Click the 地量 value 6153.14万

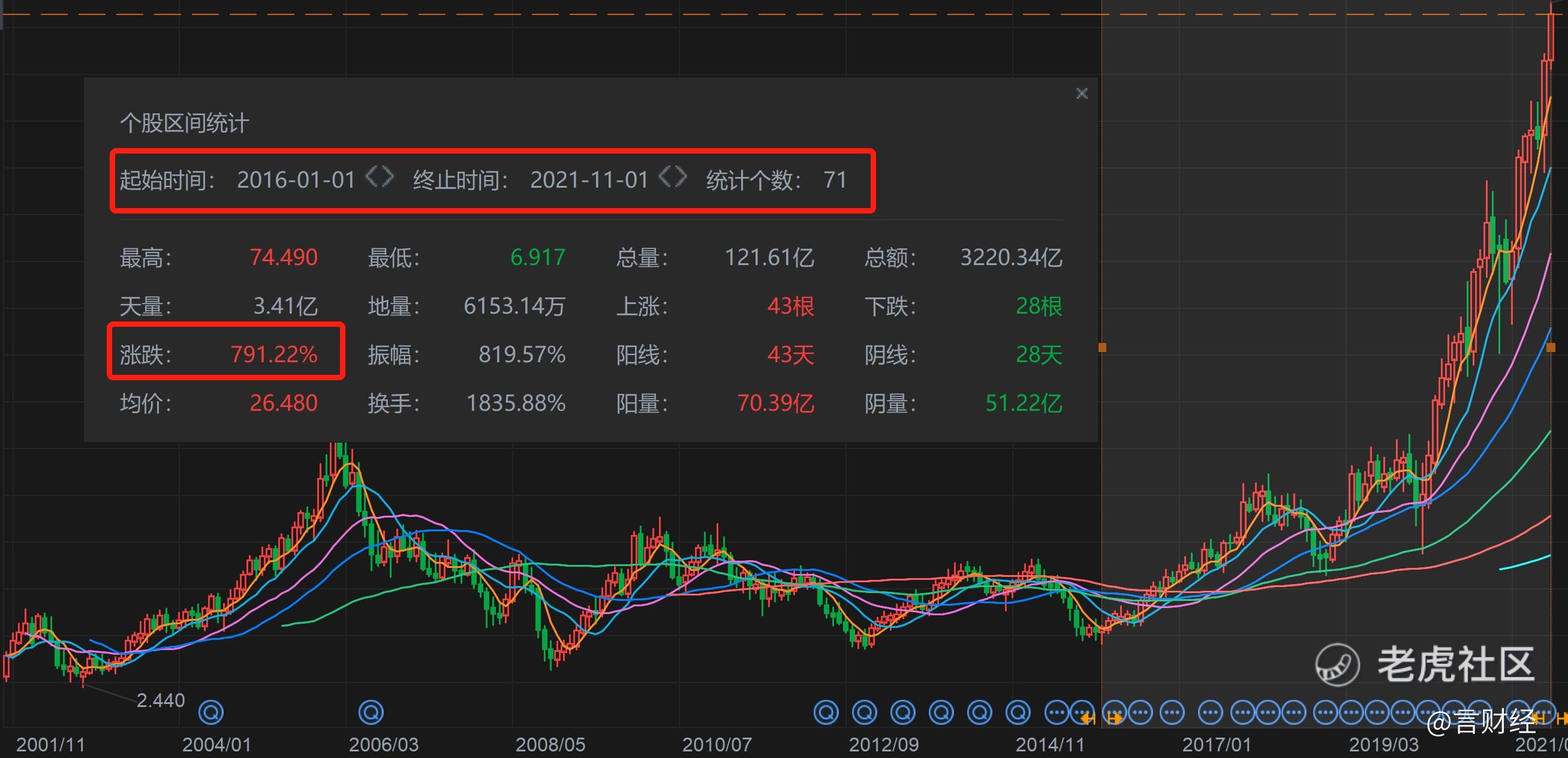[x=514, y=306]
